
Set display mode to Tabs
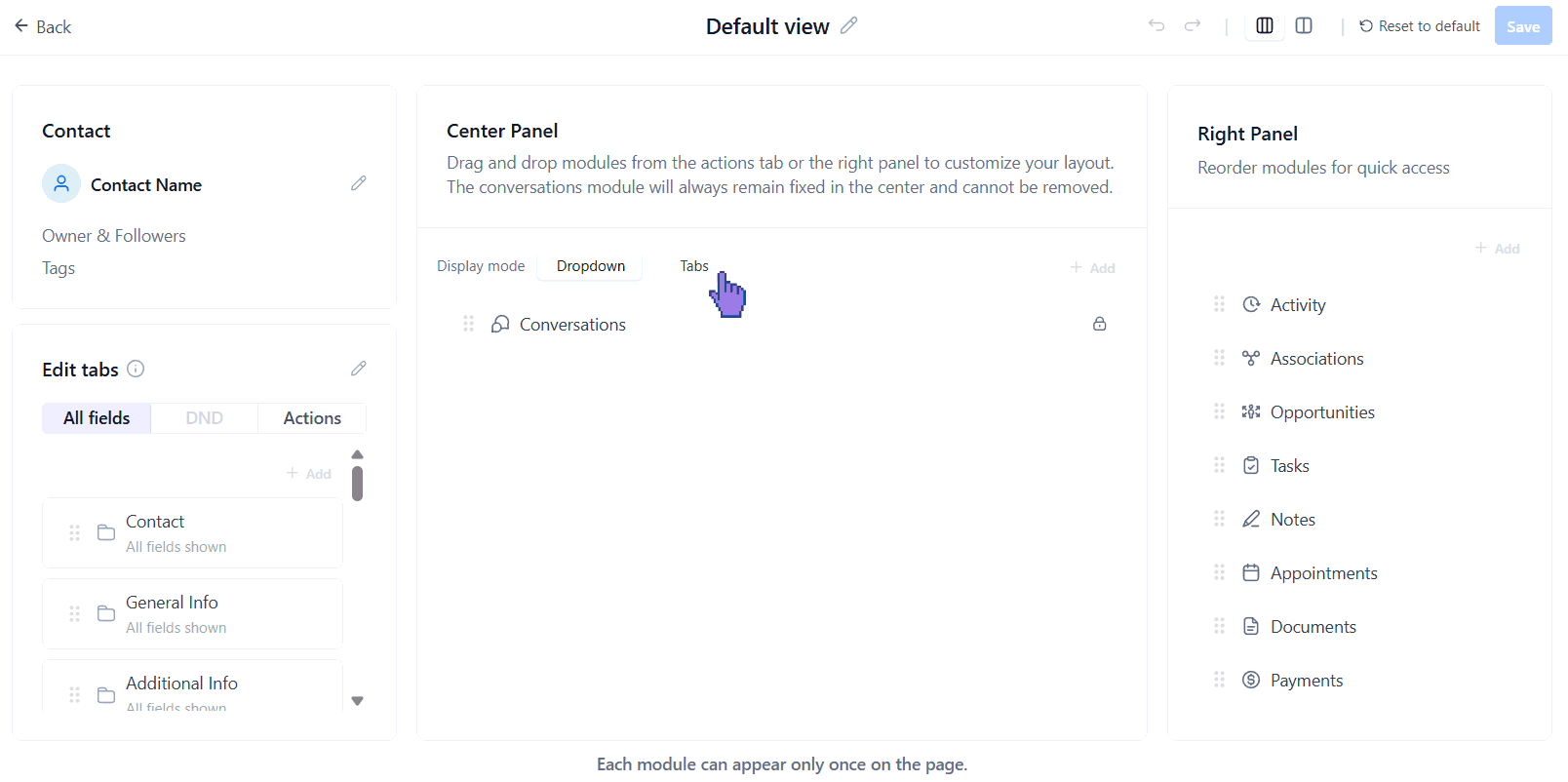point(694,266)
